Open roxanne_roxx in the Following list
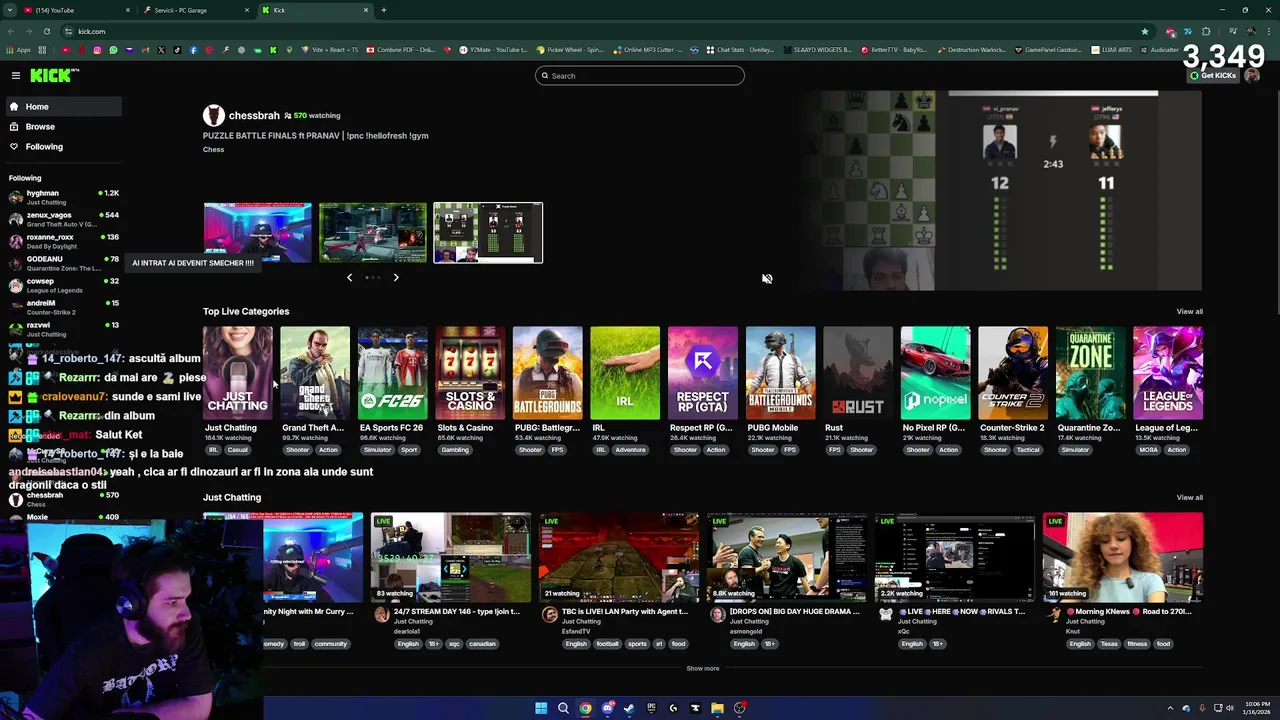 click(62, 241)
